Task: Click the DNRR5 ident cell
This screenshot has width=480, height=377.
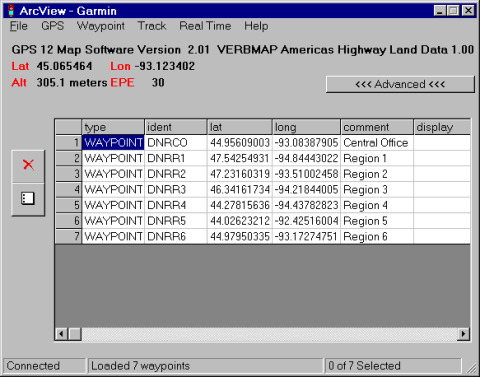Action: pos(176,221)
